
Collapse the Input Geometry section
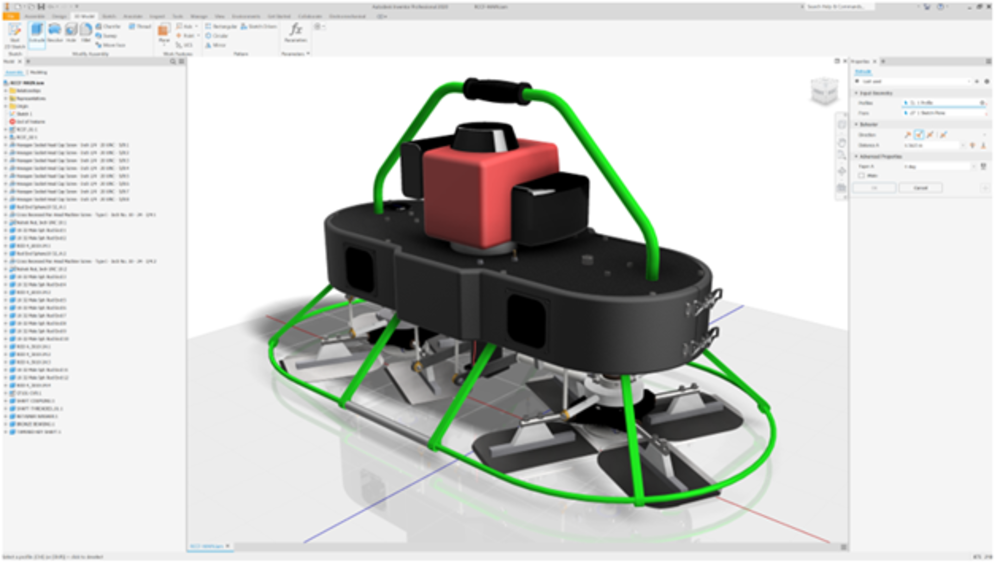[857, 93]
